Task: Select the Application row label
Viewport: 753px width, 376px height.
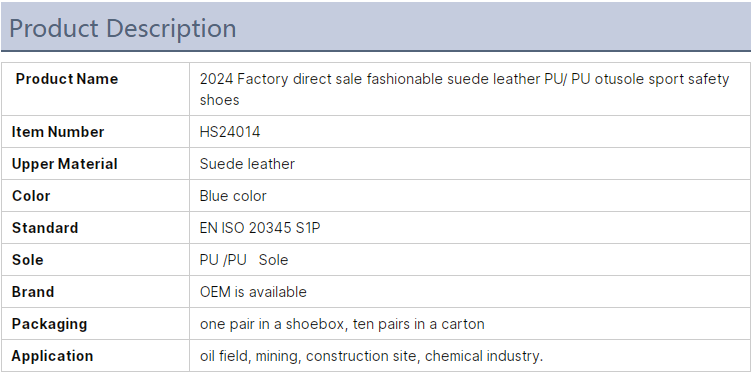Action: [x=52, y=356]
